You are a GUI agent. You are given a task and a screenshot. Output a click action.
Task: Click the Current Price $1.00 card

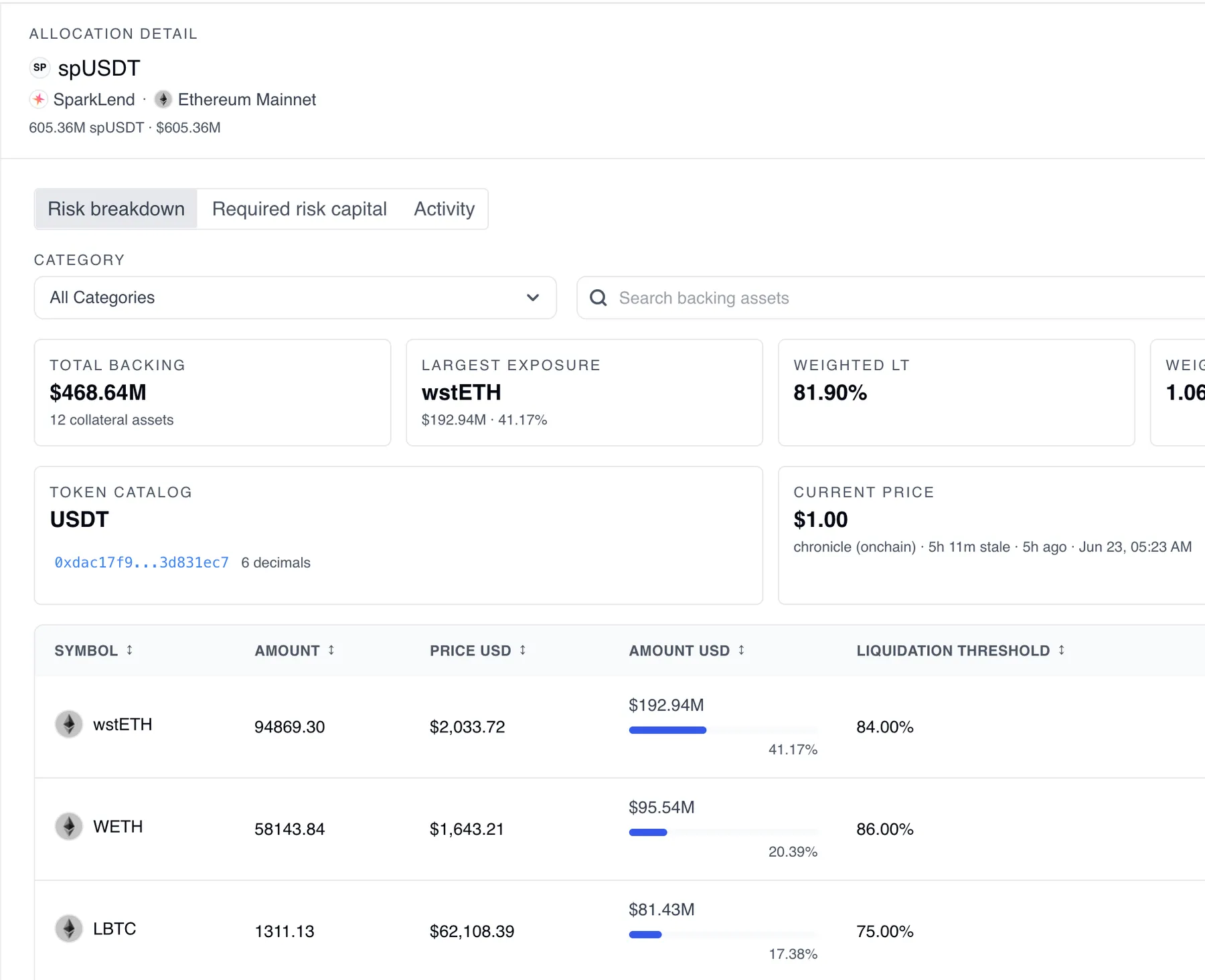pyautogui.click(x=992, y=536)
